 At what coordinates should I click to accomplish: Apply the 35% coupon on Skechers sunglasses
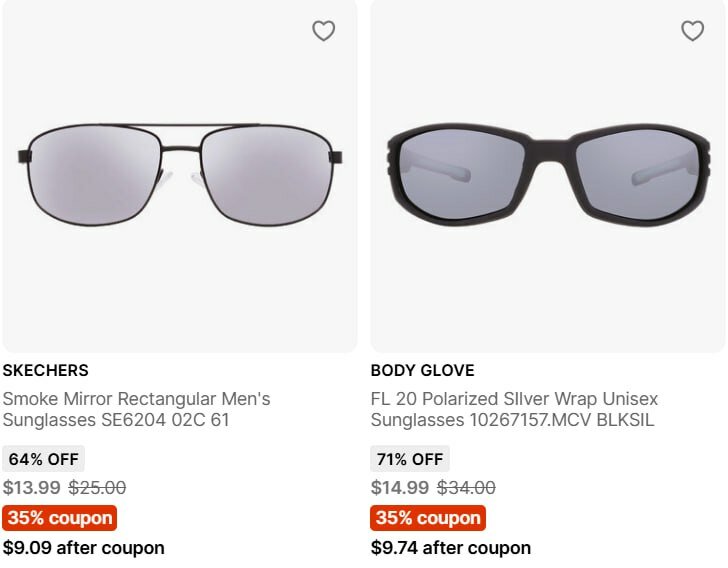pyautogui.click(x=60, y=518)
